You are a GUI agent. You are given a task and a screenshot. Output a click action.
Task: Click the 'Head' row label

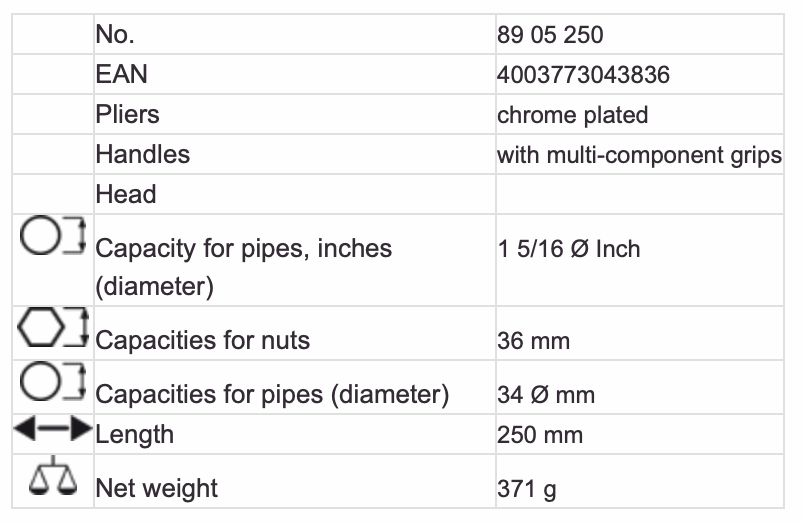click(126, 194)
